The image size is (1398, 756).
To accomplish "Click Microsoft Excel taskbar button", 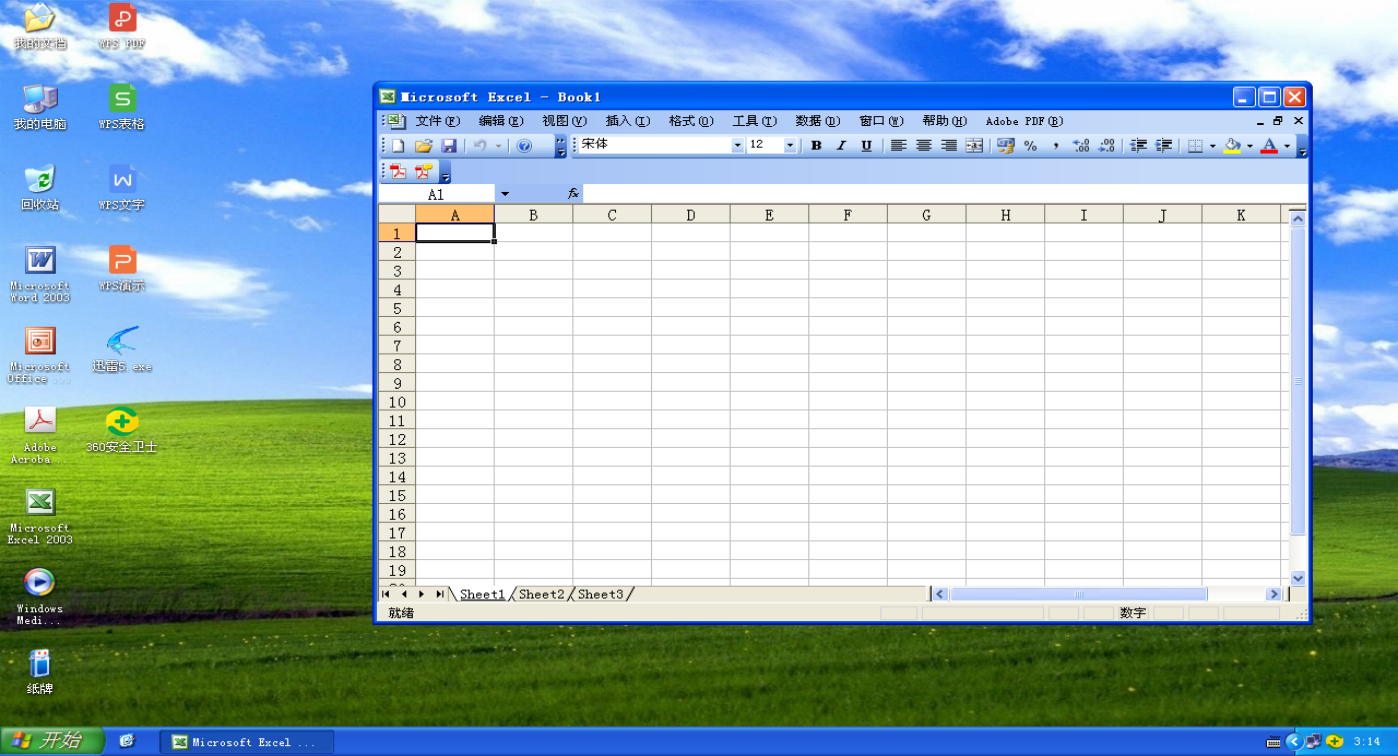I will coord(246,742).
